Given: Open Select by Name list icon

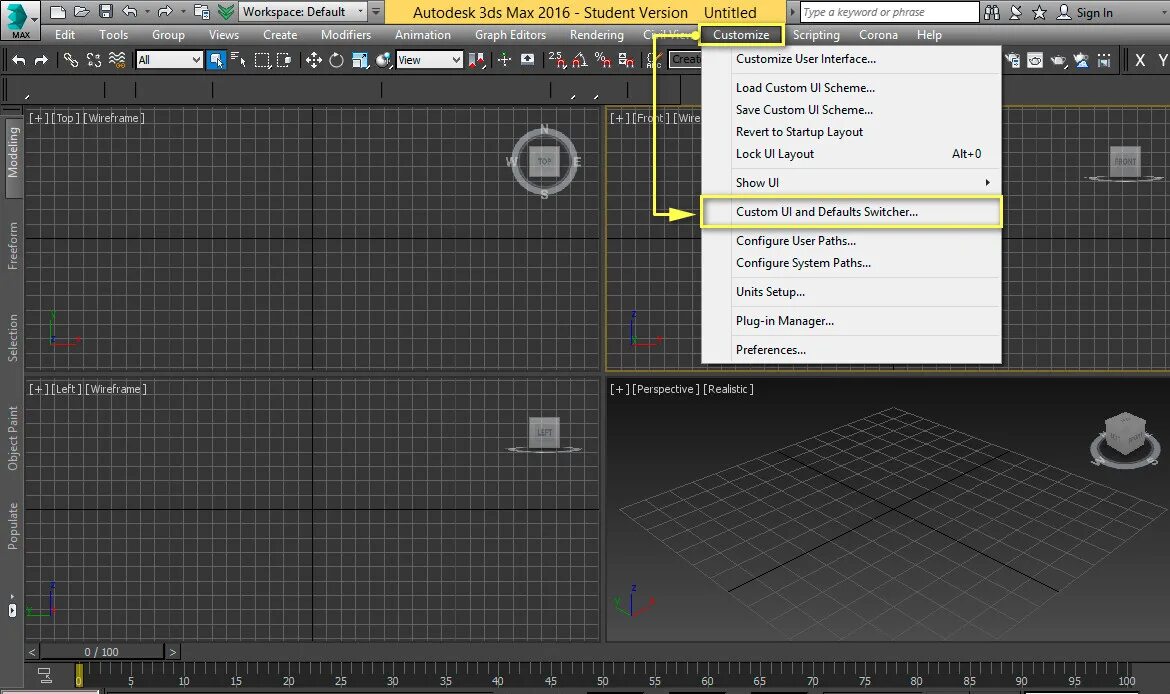Looking at the screenshot, I should coord(239,60).
